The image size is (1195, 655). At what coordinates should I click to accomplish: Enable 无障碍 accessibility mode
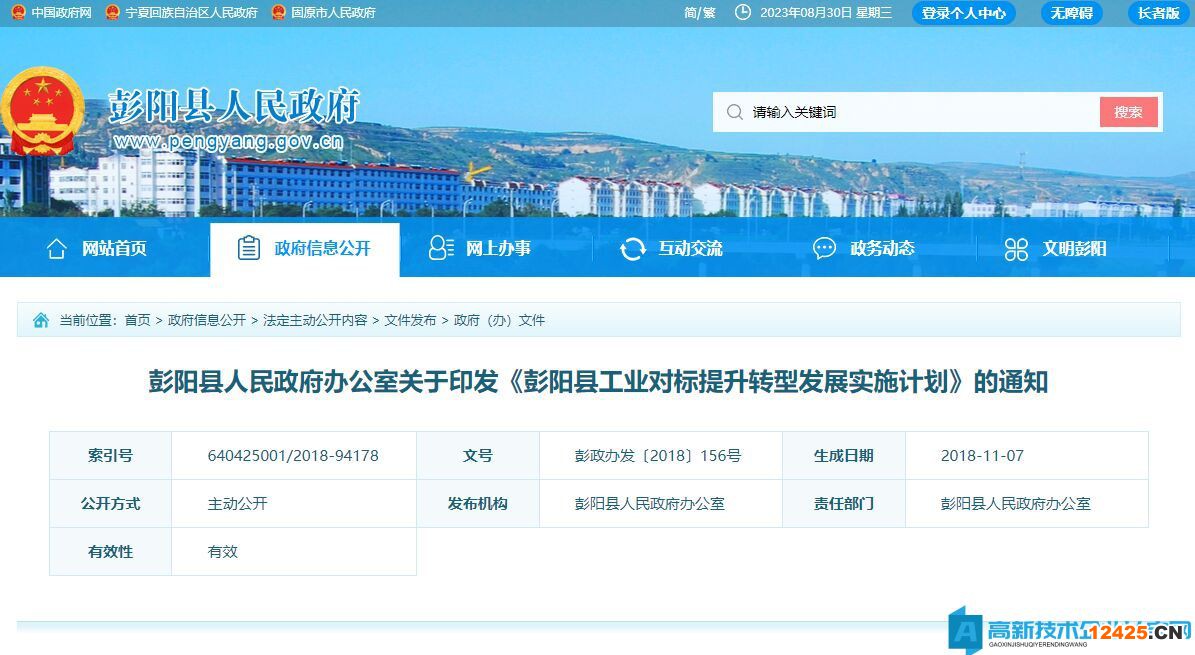pos(1071,13)
